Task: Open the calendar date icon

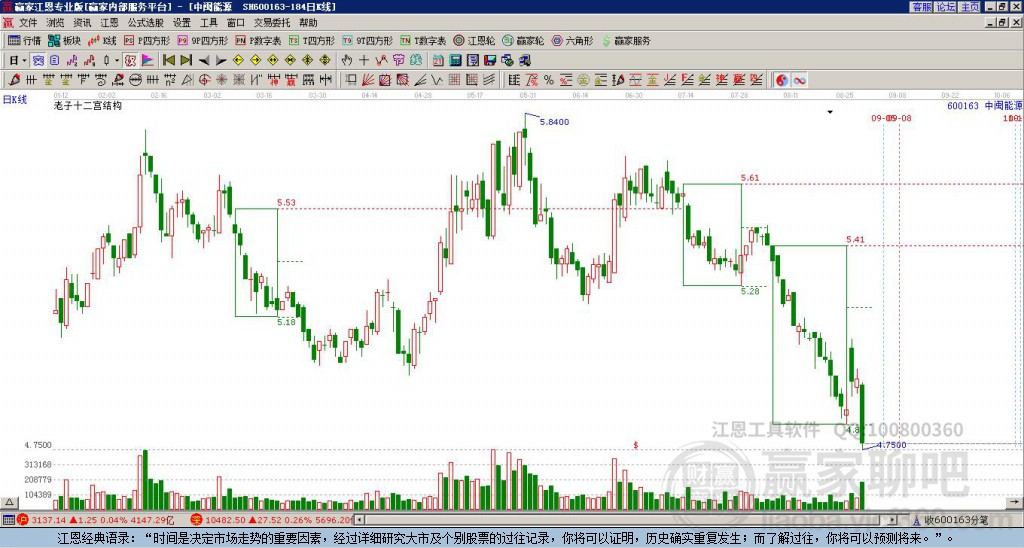Action: [x=438, y=61]
